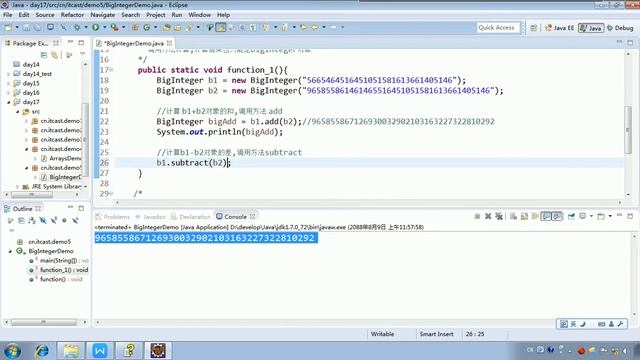Image resolution: width=640 pixels, height=360 pixels.
Task: Select function_1() in Outline
Action: point(59,270)
